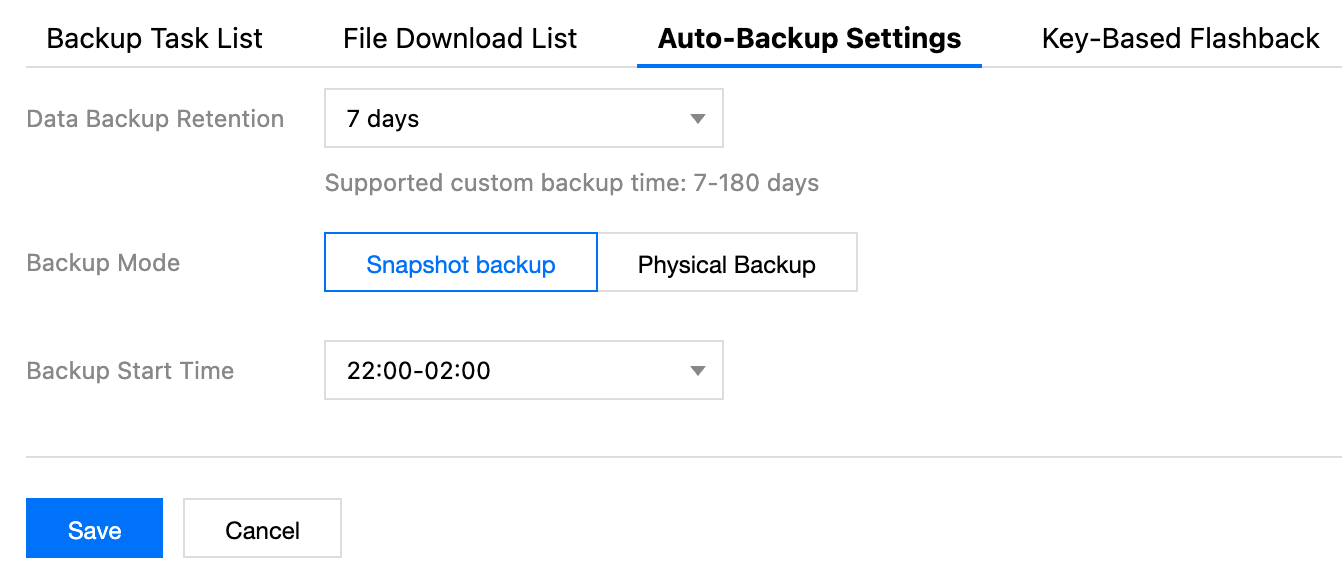This screenshot has width=1342, height=582.
Task: Switch backup mode to Physical Backup
Action: pos(727,264)
